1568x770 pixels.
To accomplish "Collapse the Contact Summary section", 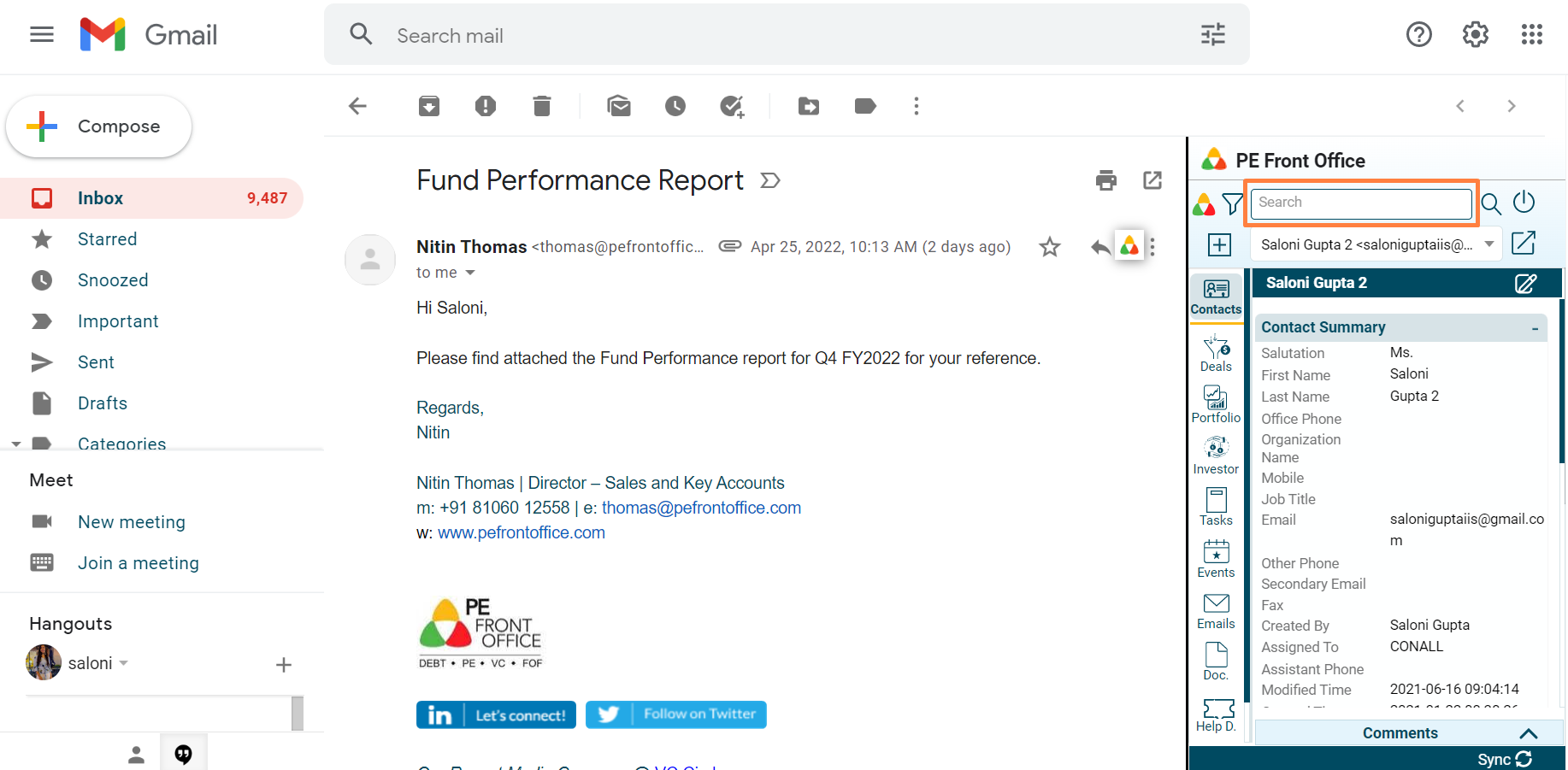I will point(1535,328).
